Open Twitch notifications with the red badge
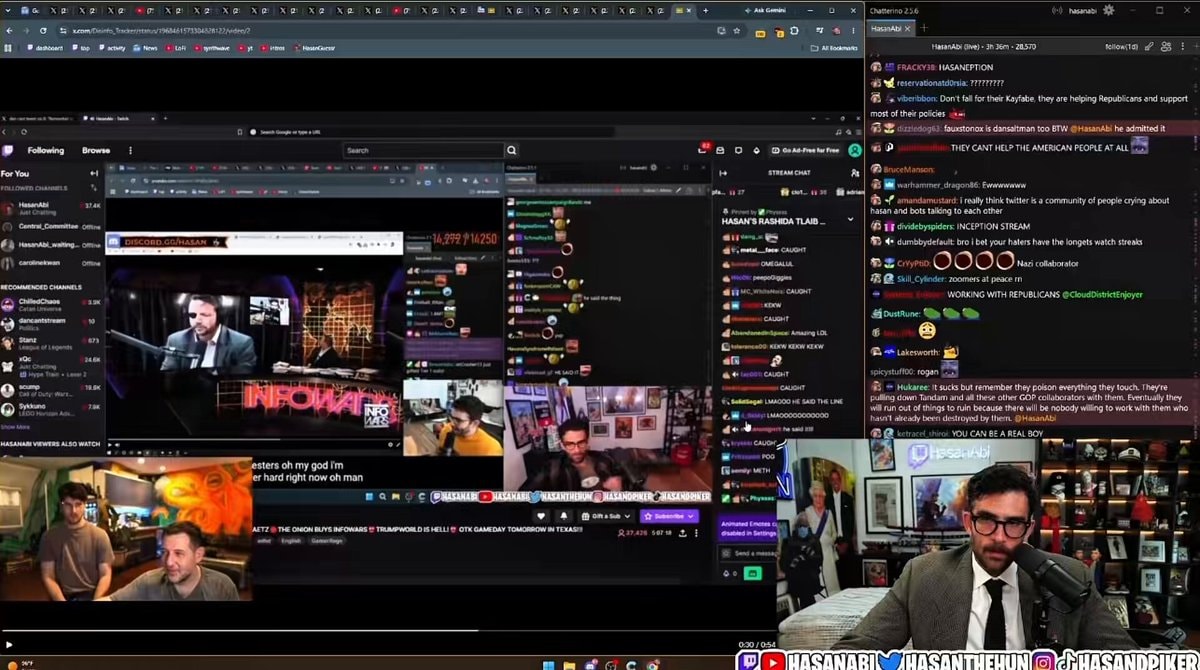Screen dimensions: 1200x670 coord(704,150)
